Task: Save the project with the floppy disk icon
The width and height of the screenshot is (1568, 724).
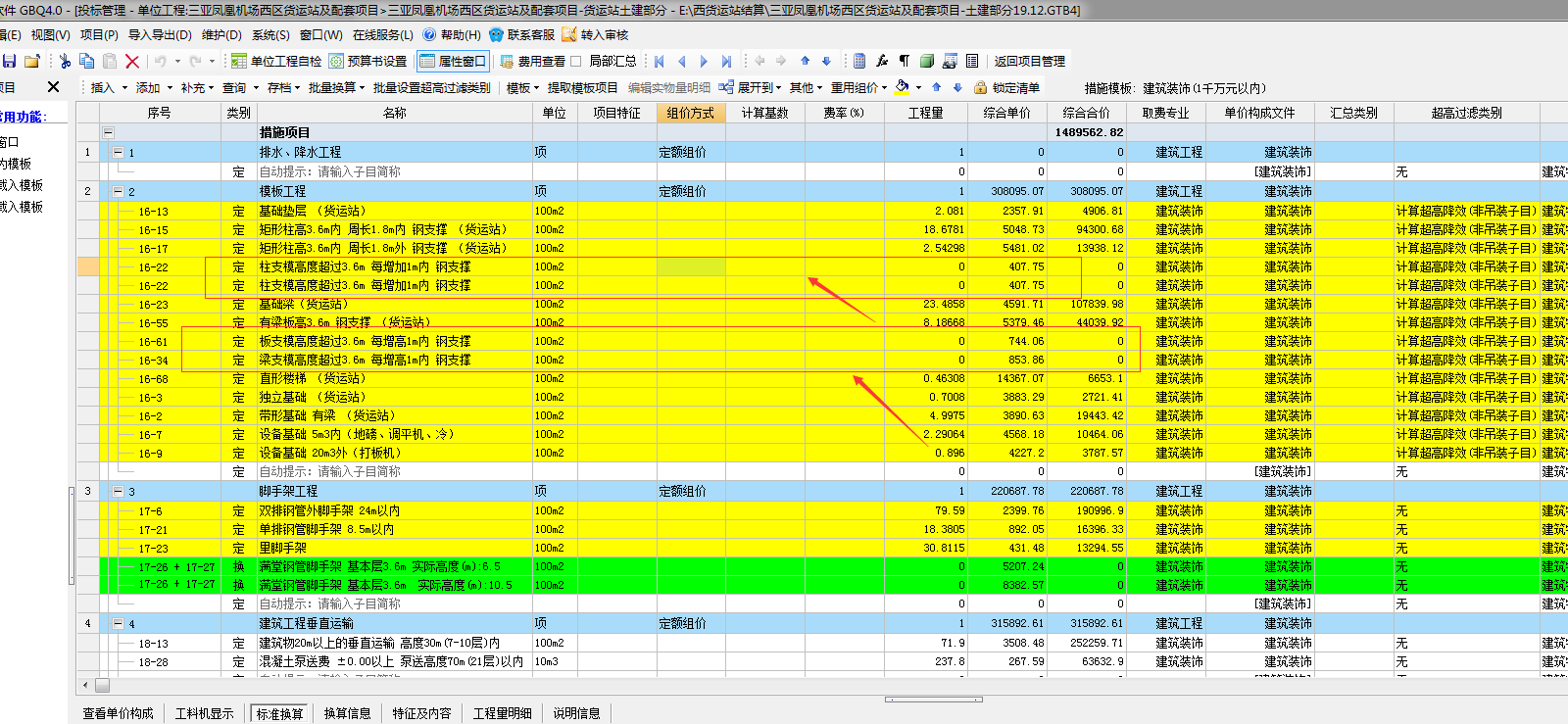Action: tap(9, 61)
